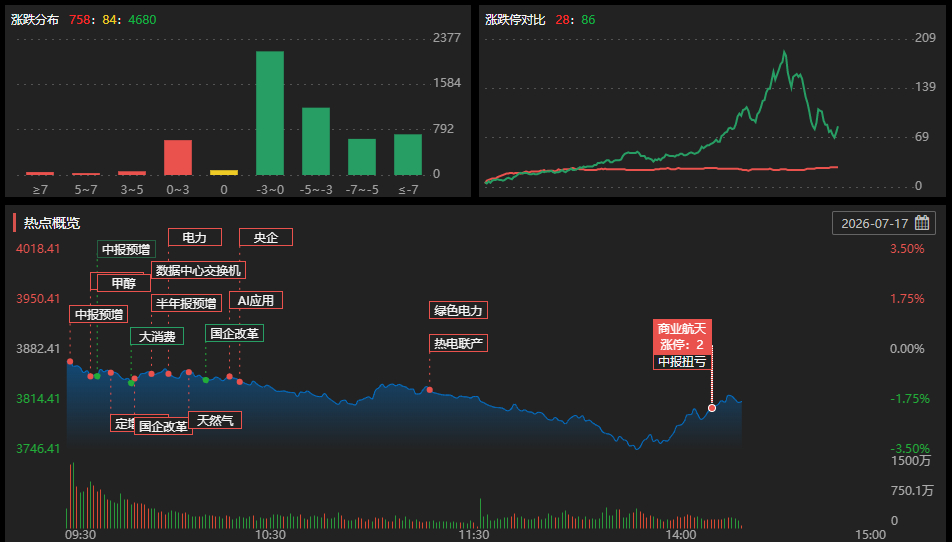Viewport: 952px width, 542px height.
Task: Open the 数据中心交换机 label
Action: [199, 270]
